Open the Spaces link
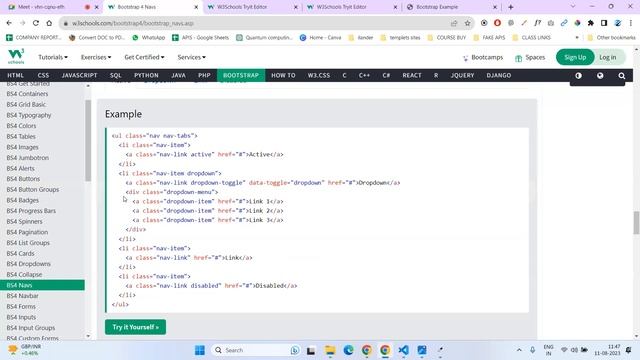The image size is (640, 360). [x=530, y=58]
